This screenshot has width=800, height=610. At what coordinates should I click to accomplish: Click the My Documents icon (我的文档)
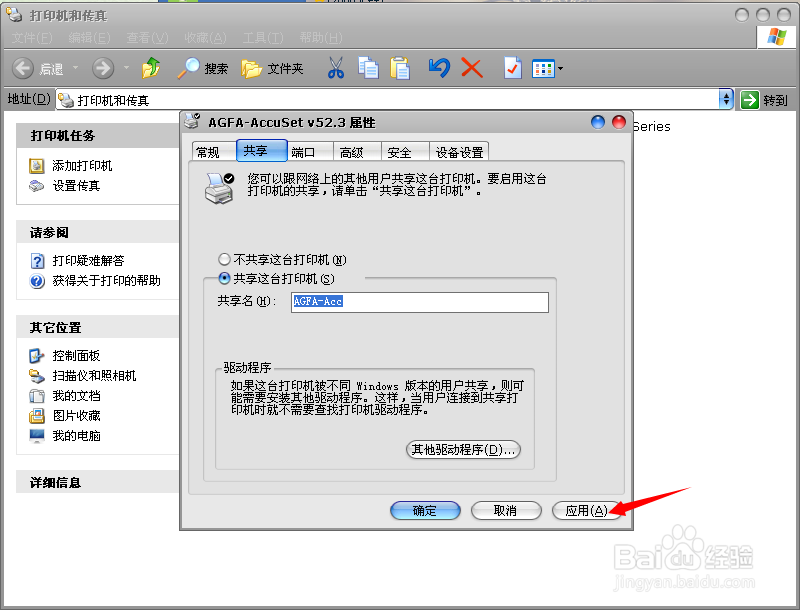tap(37, 396)
